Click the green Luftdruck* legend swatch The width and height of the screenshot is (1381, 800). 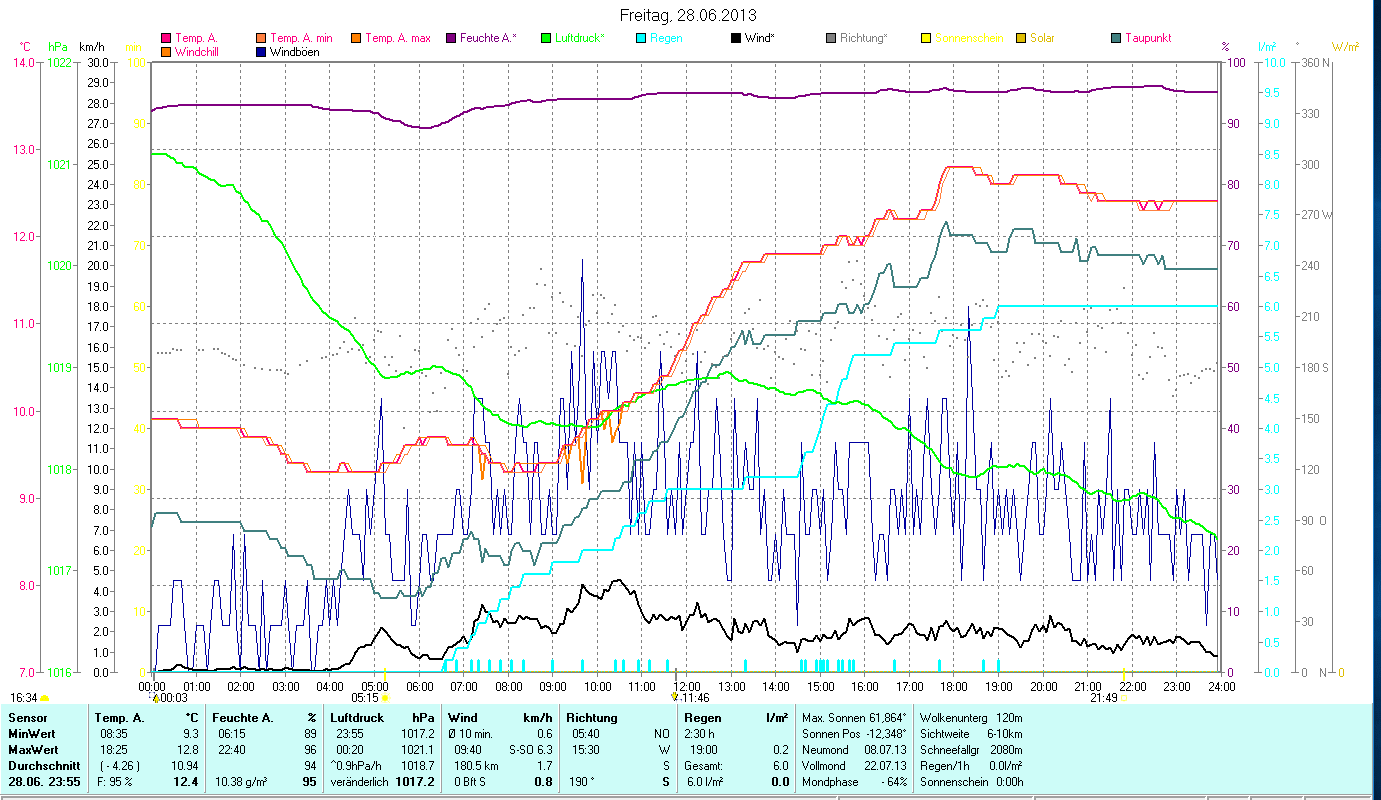click(x=545, y=39)
